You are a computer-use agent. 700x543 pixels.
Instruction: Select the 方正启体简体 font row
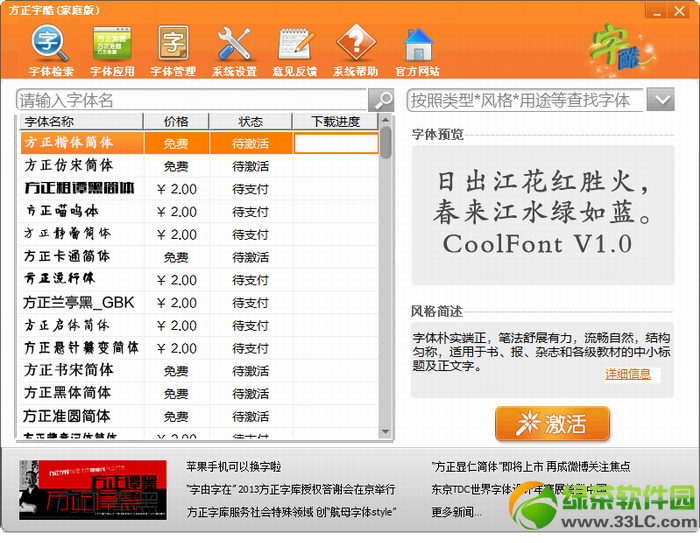pos(200,326)
